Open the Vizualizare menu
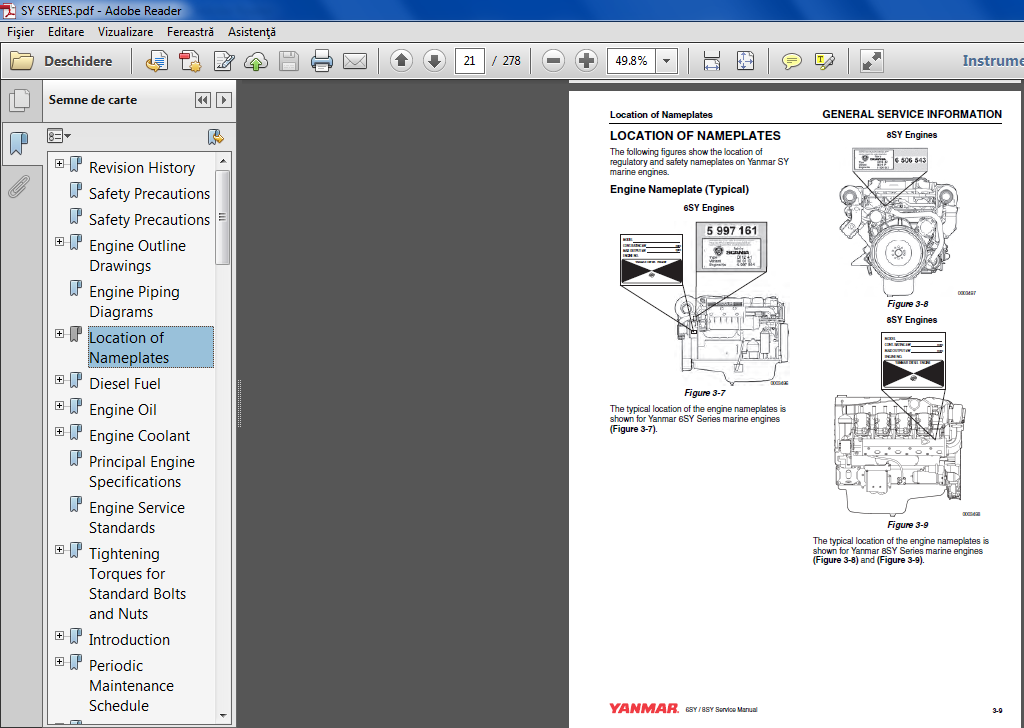 [125, 31]
